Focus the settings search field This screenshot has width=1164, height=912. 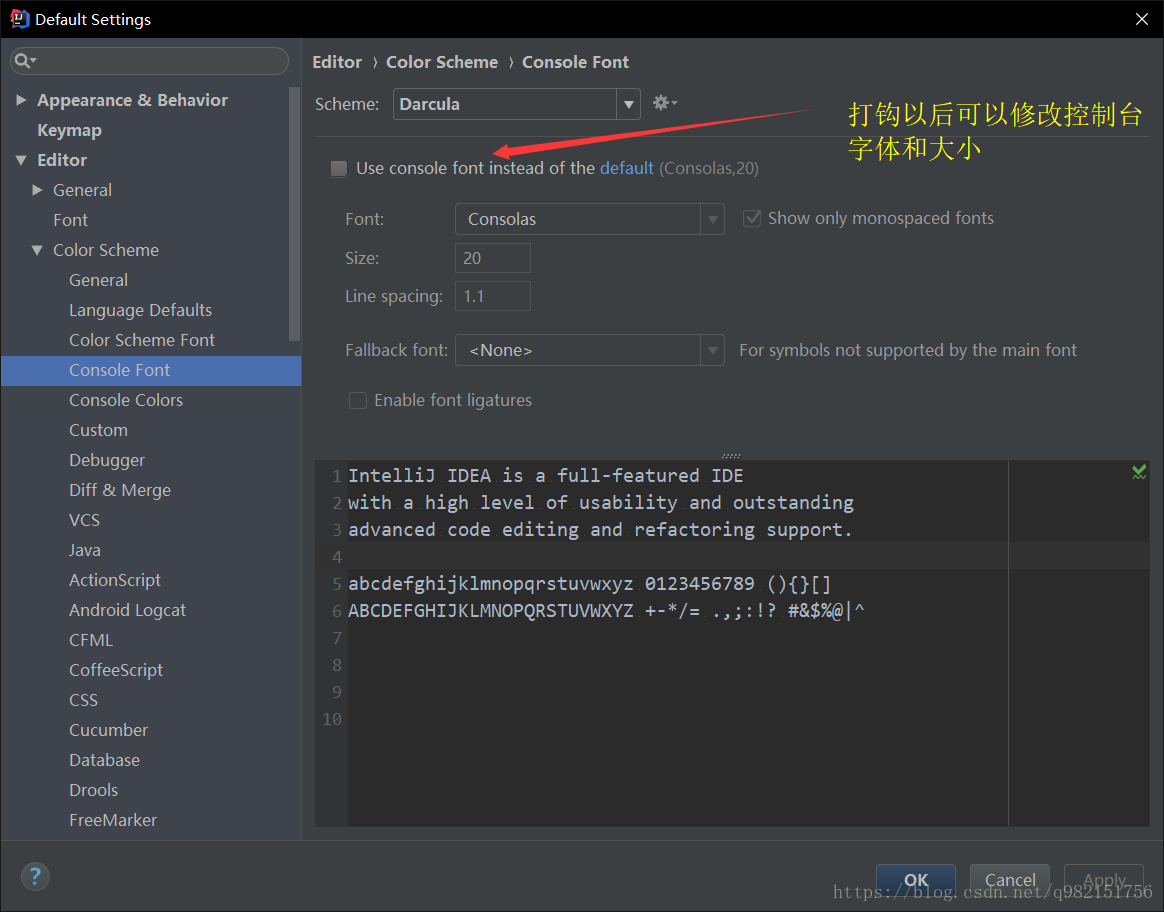[x=149, y=61]
